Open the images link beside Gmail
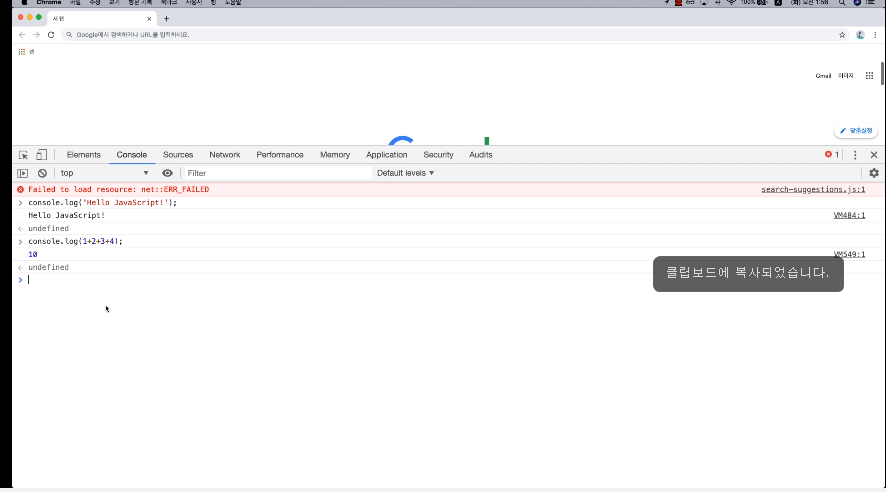The width and height of the screenshot is (886, 492). 846,76
